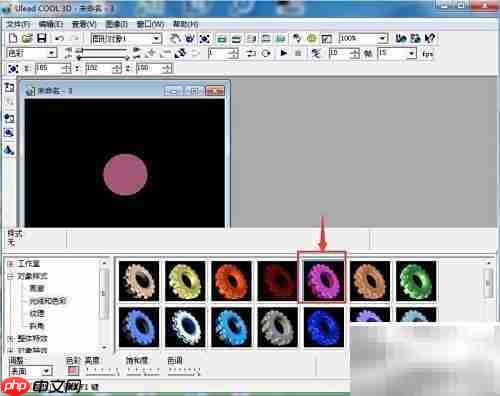Click the Z position value field

154,68
